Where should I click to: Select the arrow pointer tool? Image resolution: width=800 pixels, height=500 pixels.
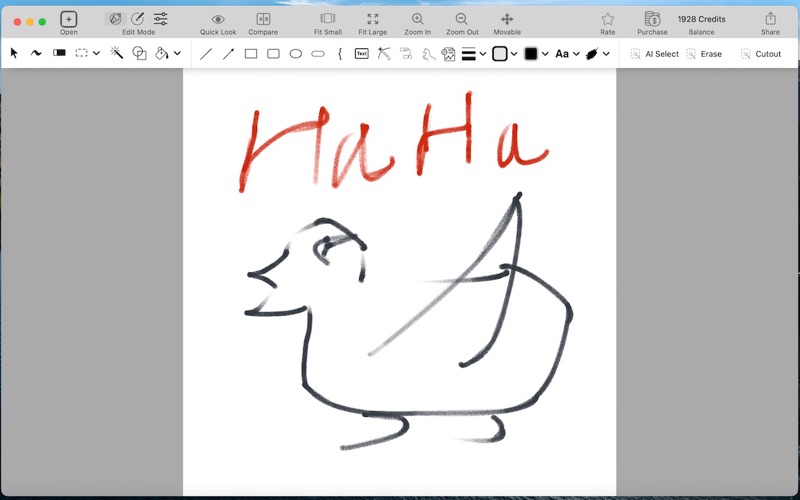14,54
